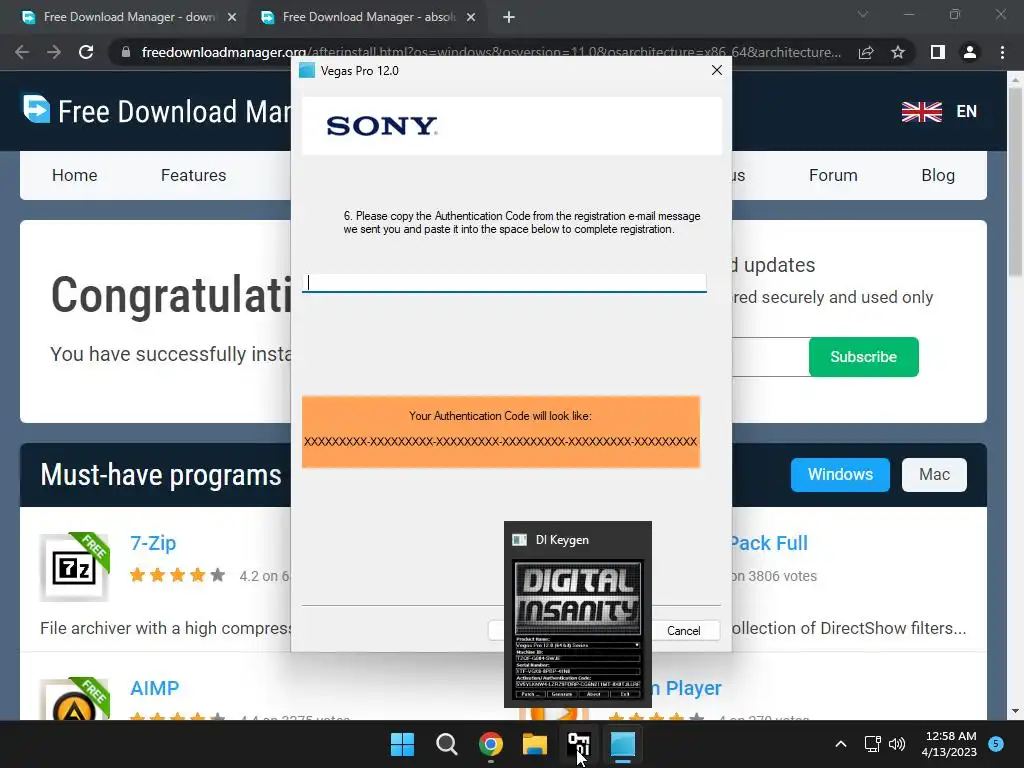1024x768 pixels.
Task: Open Forum in site navigation
Action: [833, 175]
